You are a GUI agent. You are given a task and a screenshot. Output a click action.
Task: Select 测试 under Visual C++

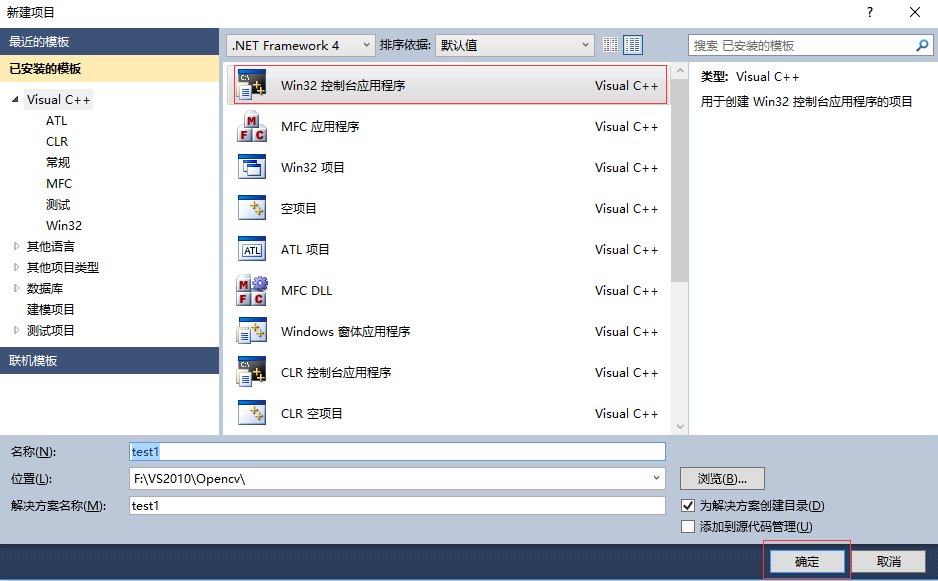click(x=58, y=204)
